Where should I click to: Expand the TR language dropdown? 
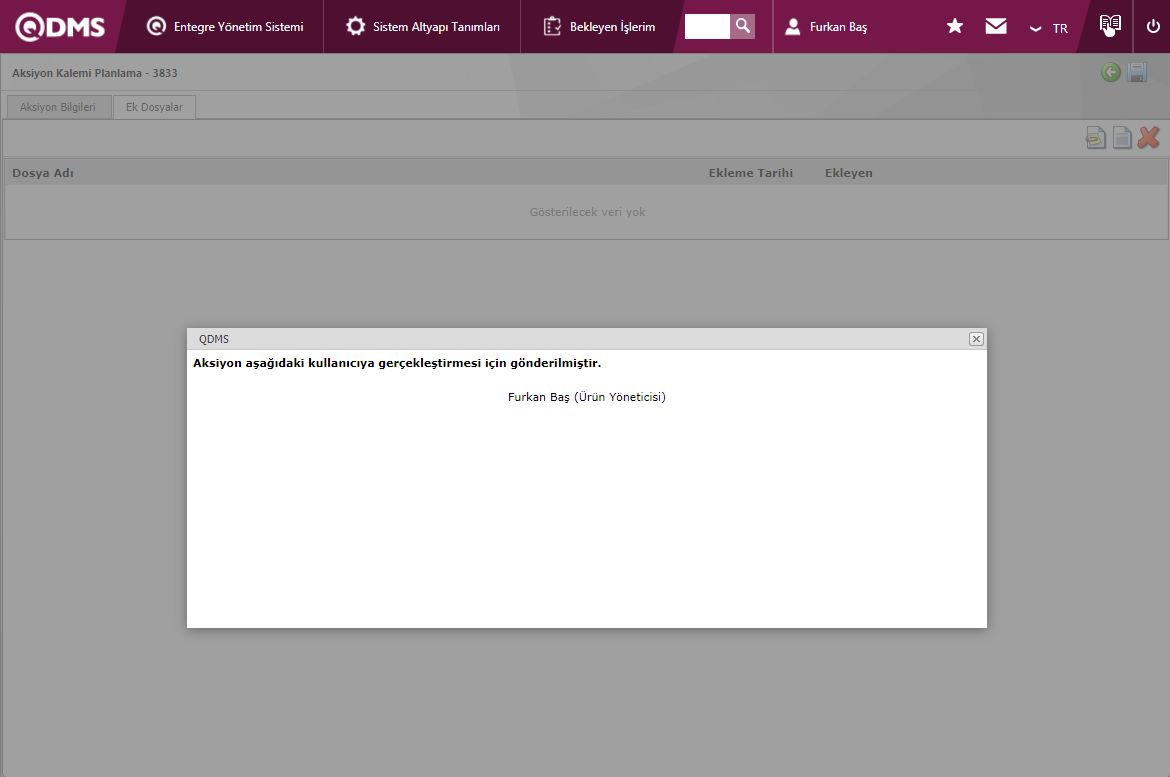1048,28
